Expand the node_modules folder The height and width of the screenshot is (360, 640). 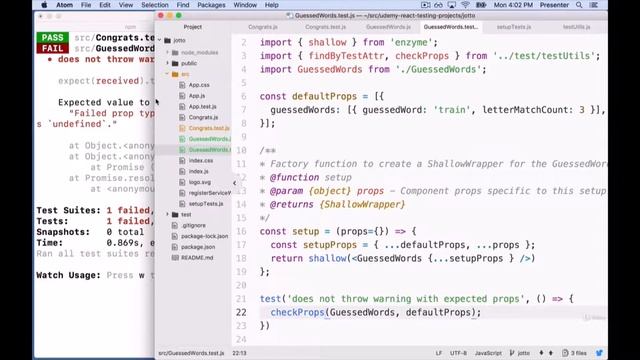[167, 53]
